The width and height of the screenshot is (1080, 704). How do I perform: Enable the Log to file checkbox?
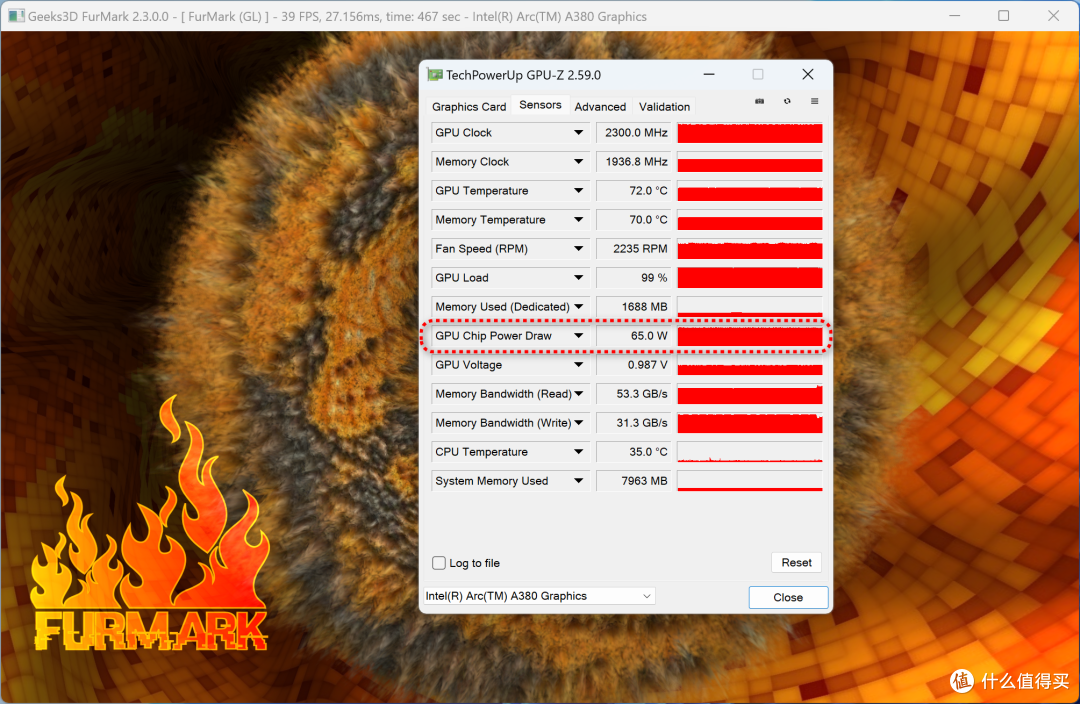439,563
